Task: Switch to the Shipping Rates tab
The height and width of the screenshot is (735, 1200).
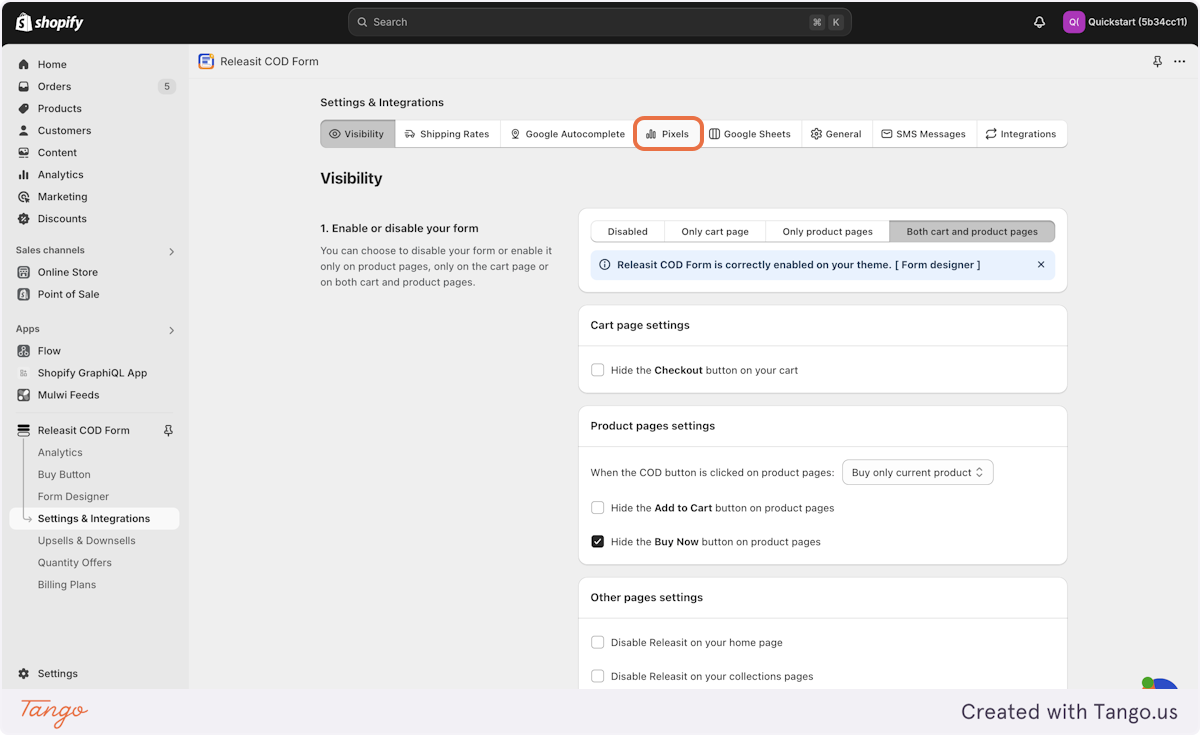Action: pyautogui.click(x=447, y=134)
